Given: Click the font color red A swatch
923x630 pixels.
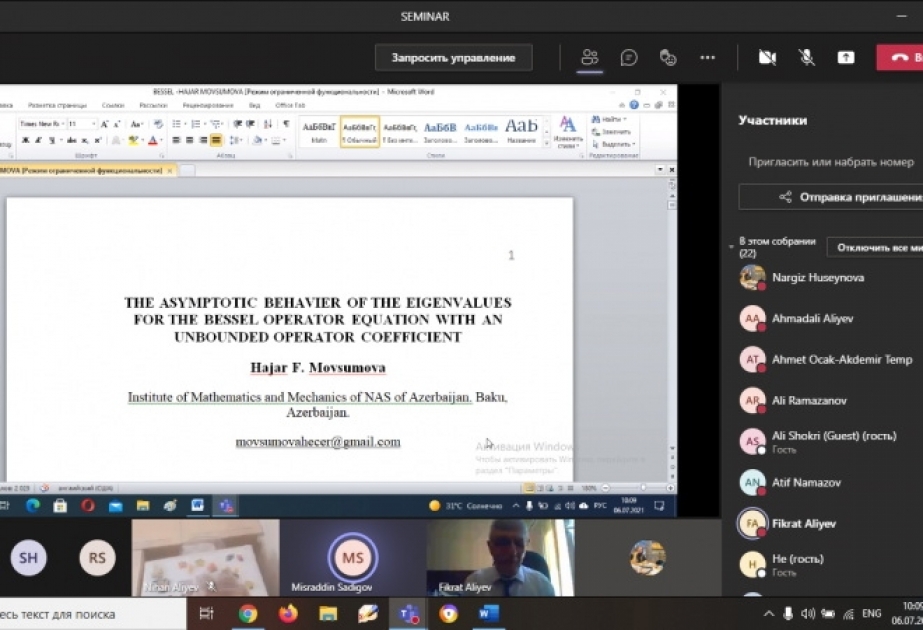Looking at the screenshot, I should point(153,140).
